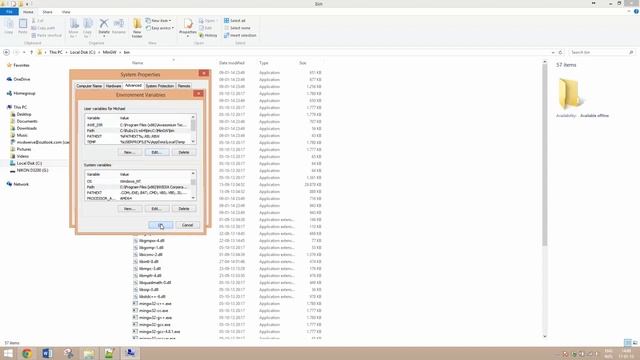Click Delete under user variables
This screenshot has width=640, height=360.
click(x=184, y=152)
